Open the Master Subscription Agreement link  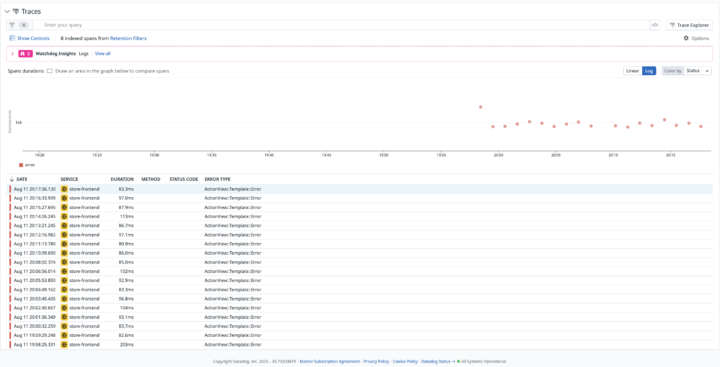point(330,361)
